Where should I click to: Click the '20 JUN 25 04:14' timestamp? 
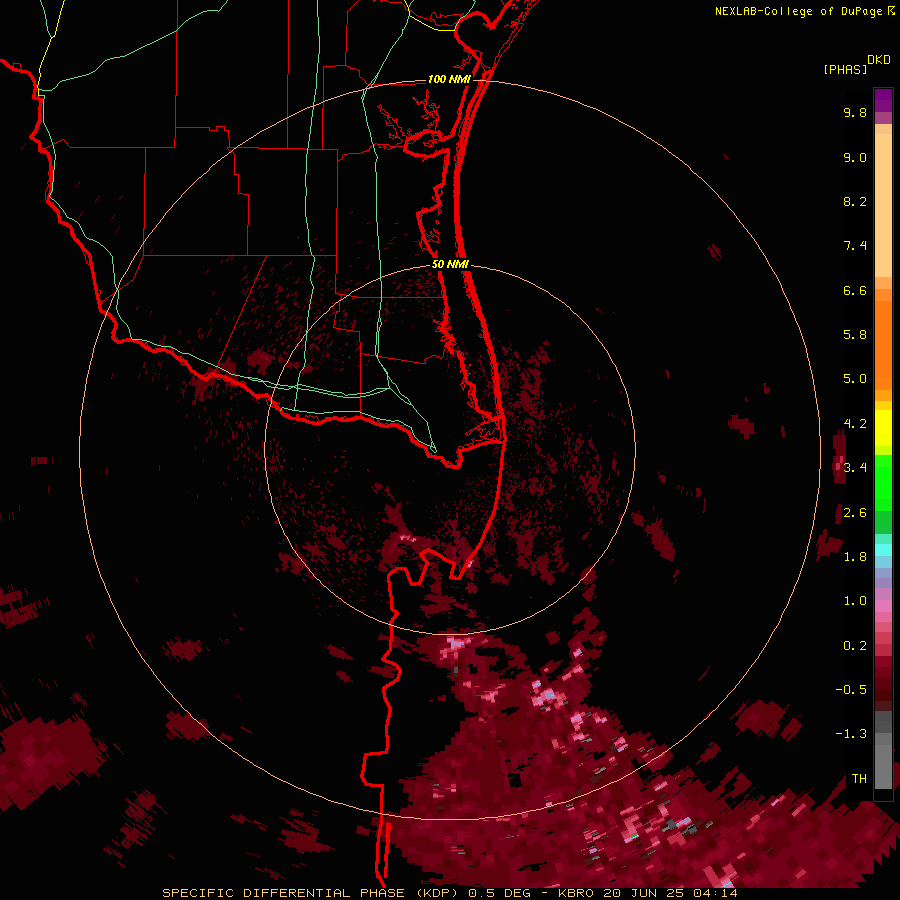tap(670, 893)
